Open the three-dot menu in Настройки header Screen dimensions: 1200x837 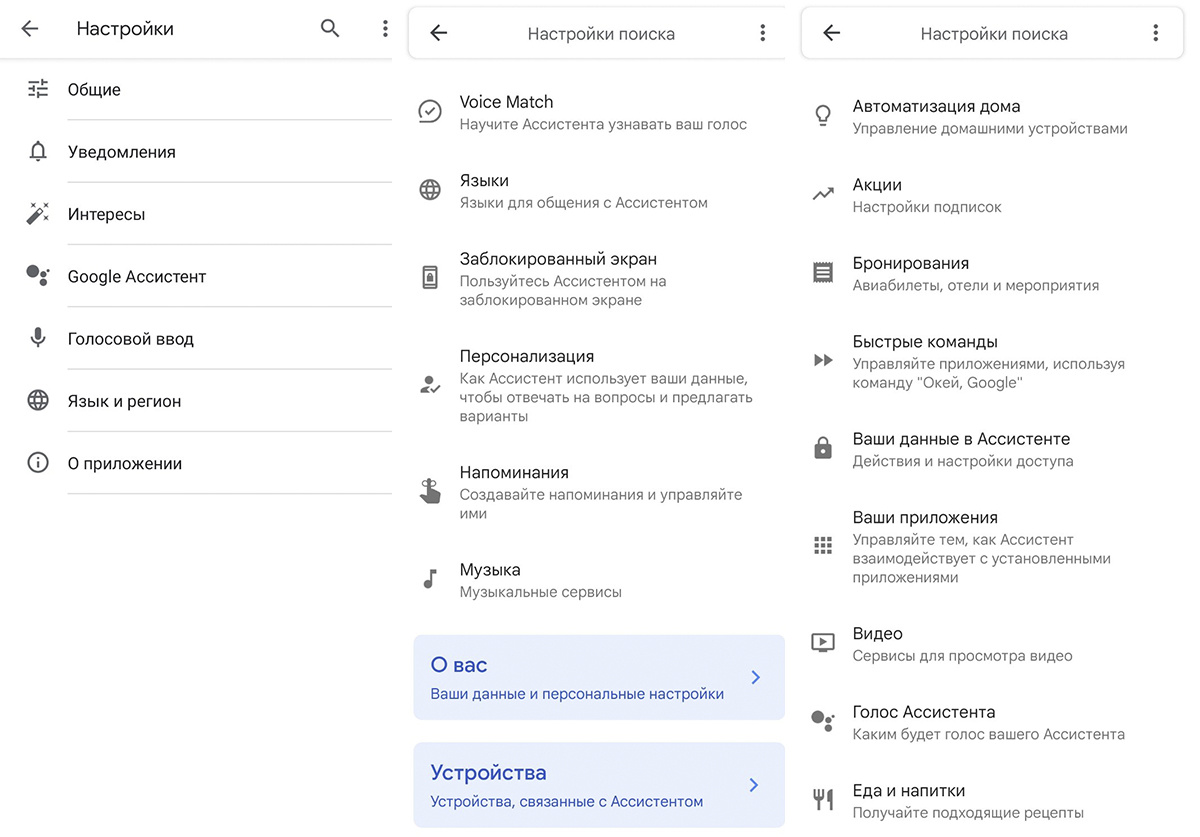[385, 29]
